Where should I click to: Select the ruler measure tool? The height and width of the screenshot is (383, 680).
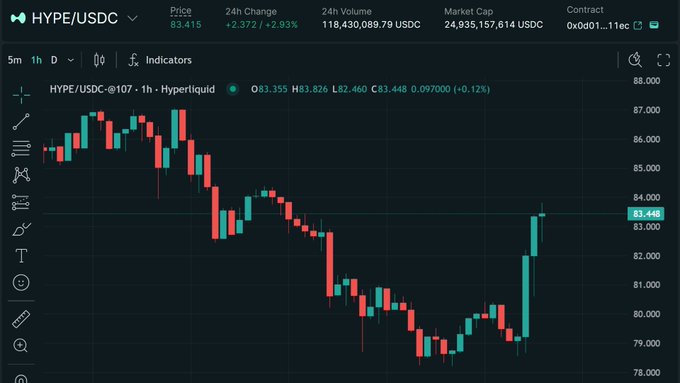(21, 319)
